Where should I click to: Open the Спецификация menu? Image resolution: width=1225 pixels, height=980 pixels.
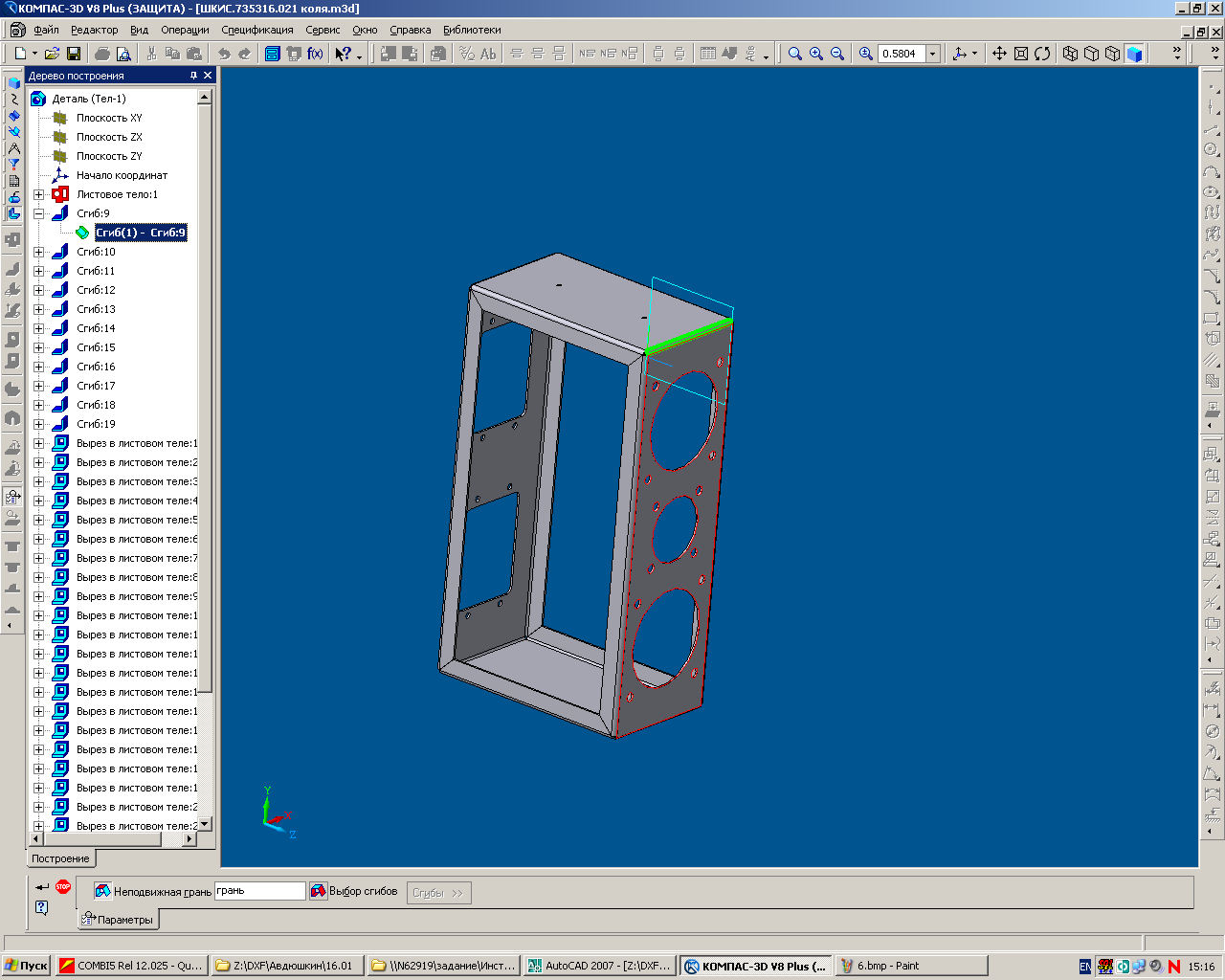(257, 30)
